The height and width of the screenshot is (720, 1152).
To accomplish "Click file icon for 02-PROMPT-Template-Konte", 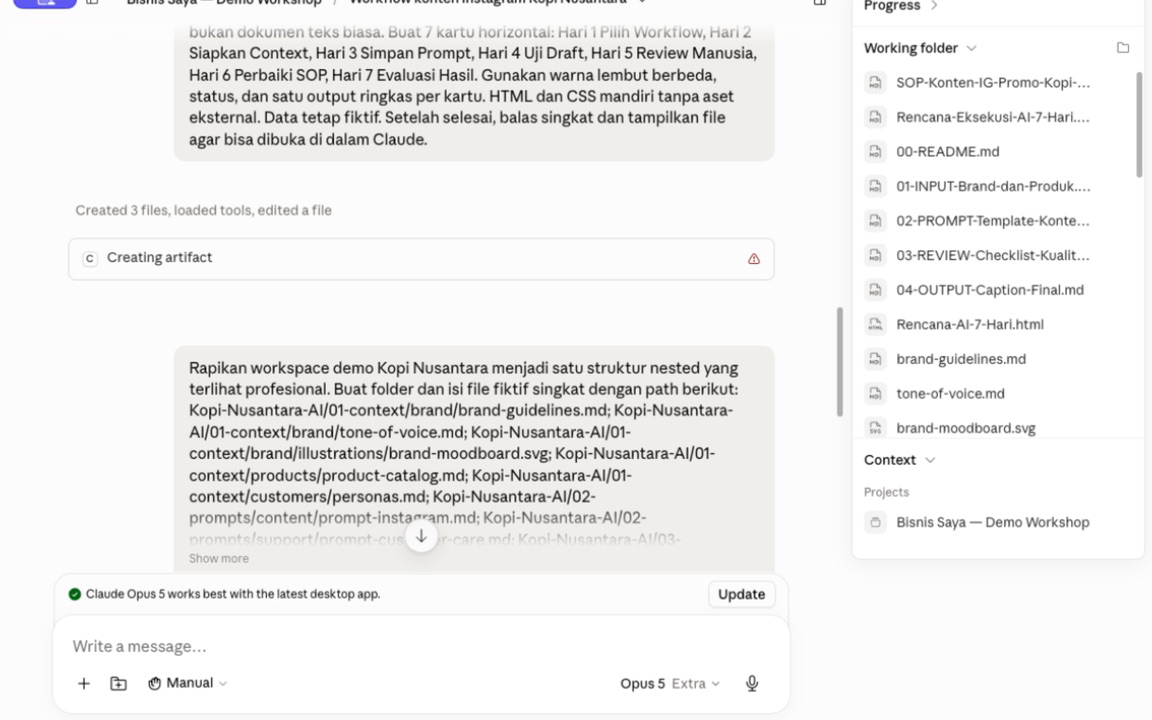I will click(875, 220).
